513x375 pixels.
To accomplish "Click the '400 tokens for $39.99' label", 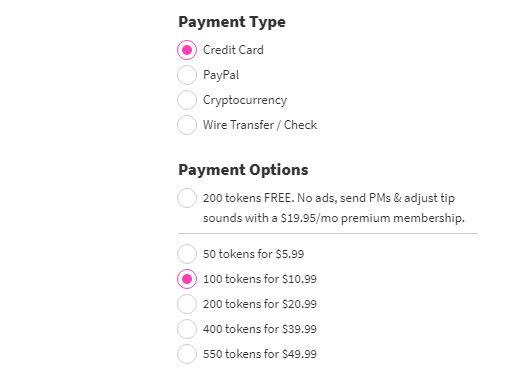I will click(x=260, y=329).
